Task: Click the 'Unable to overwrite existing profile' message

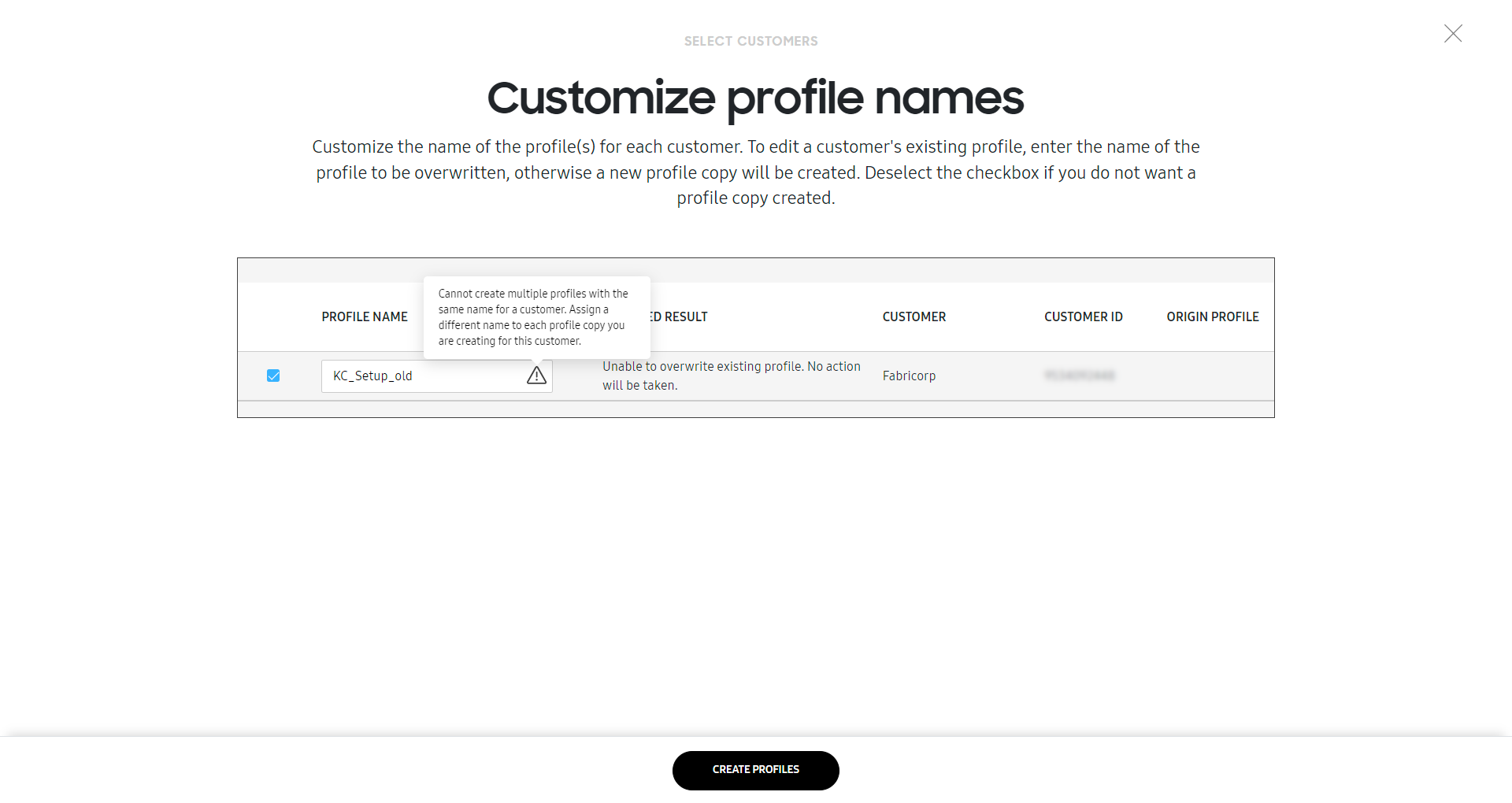Action: (732, 376)
